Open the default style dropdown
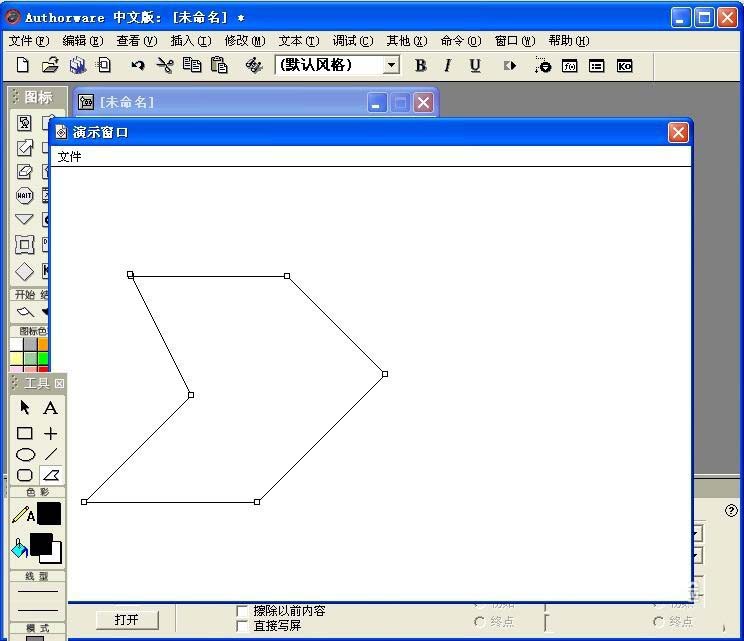 pos(391,65)
